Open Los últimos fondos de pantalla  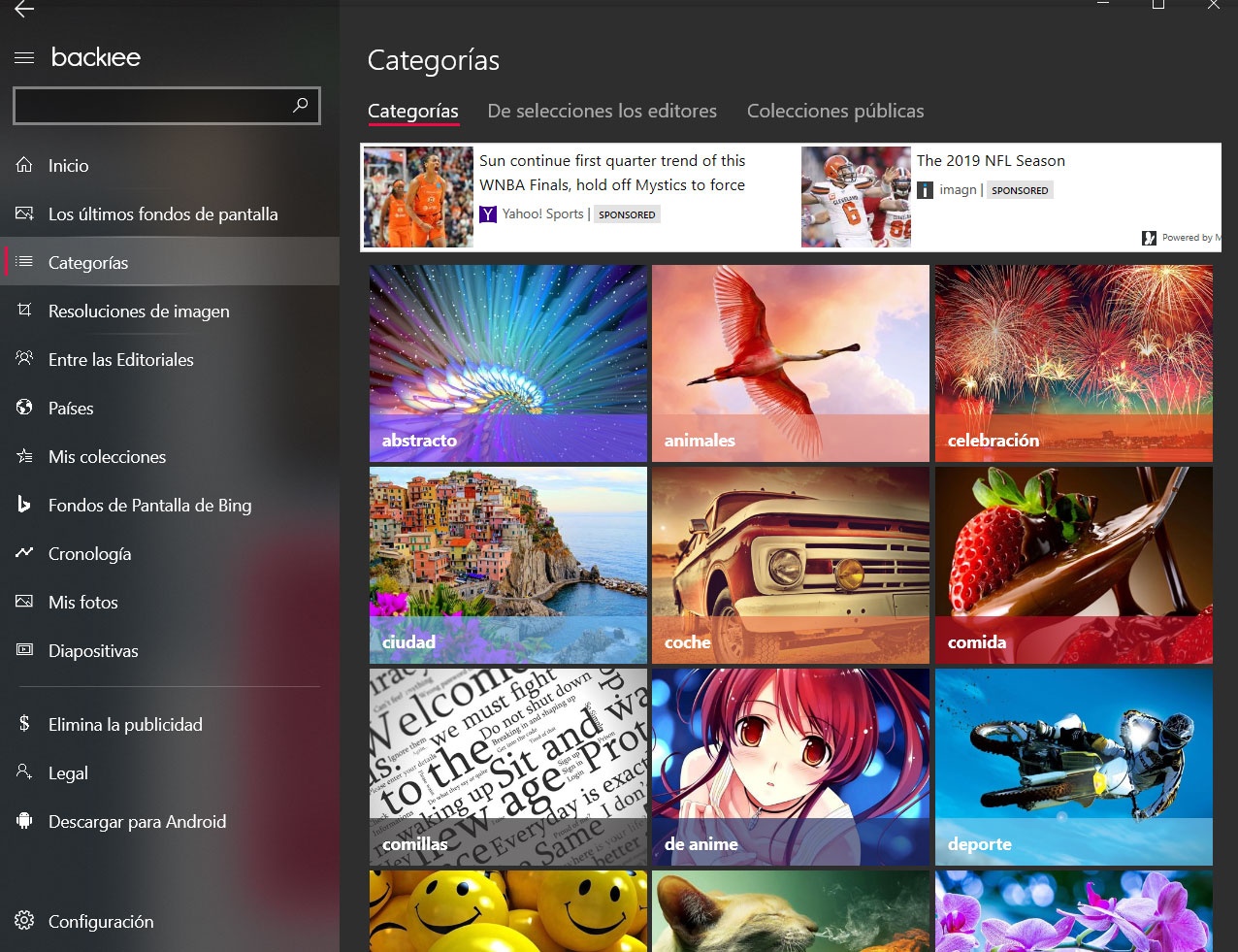pos(170,213)
